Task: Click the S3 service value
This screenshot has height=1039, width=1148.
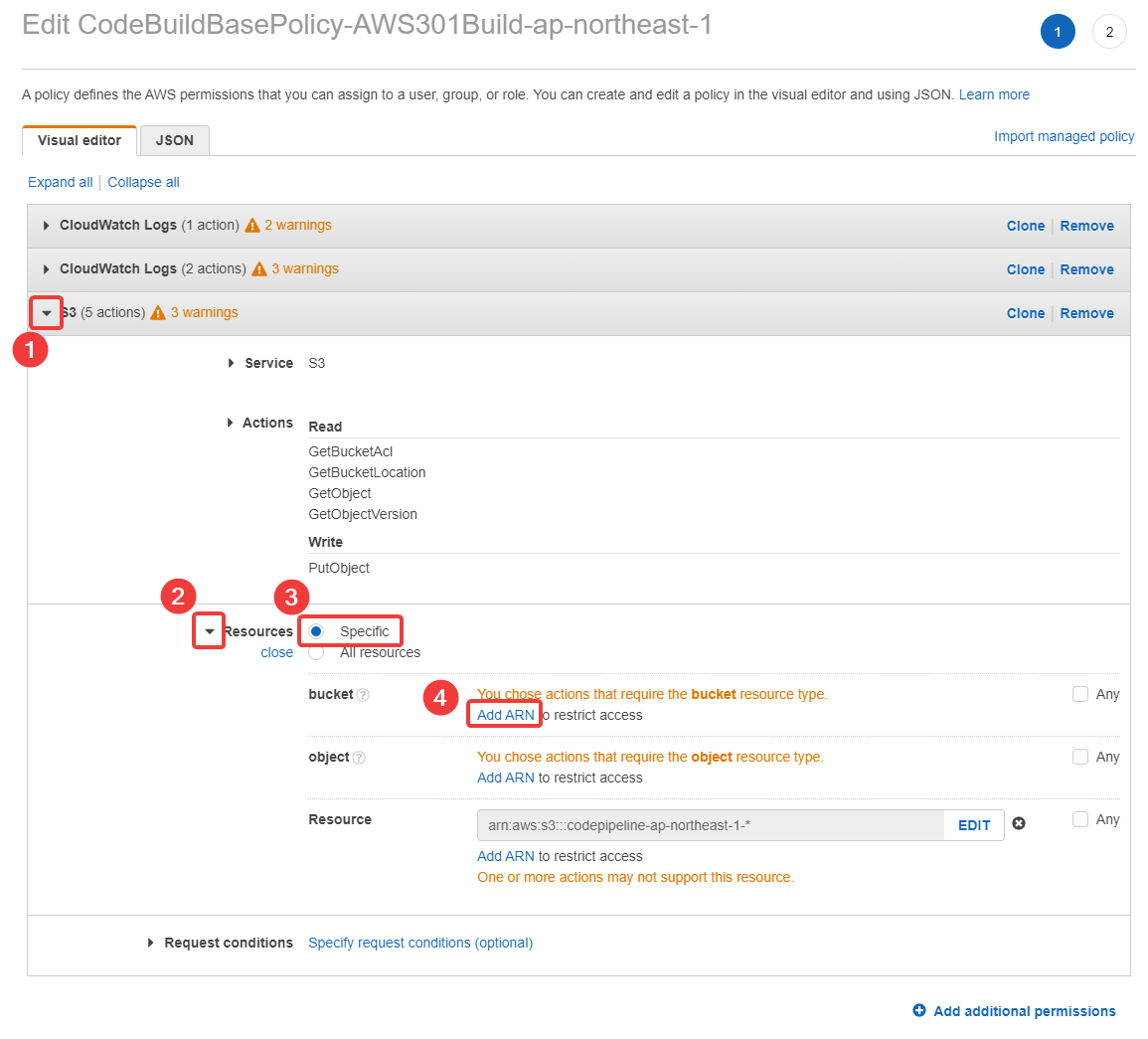Action: pyautogui.click(x=316, y=363)
